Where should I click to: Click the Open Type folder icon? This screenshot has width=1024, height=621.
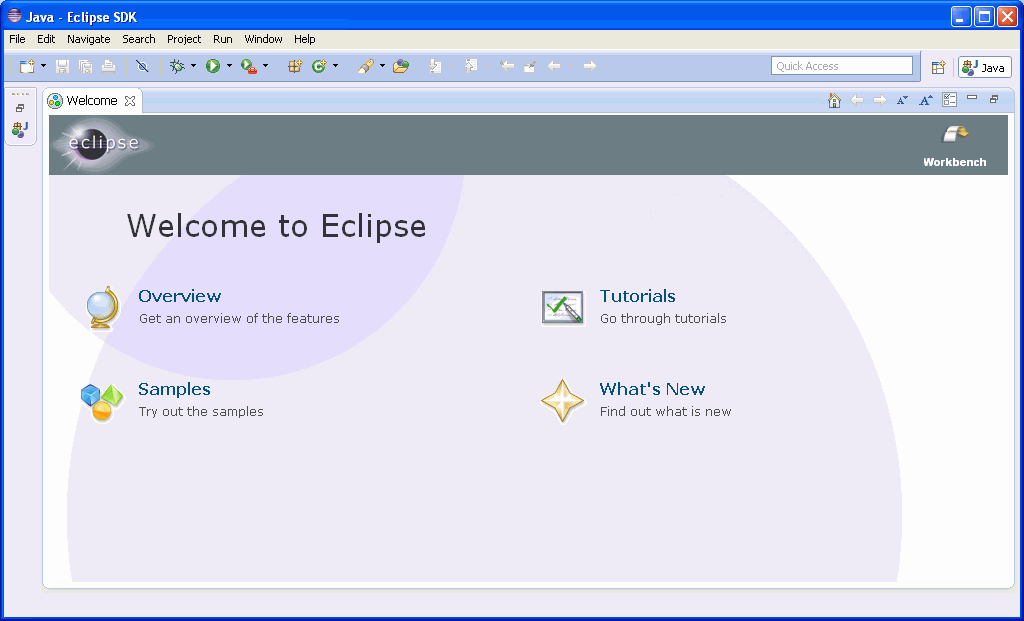point(401,66)
